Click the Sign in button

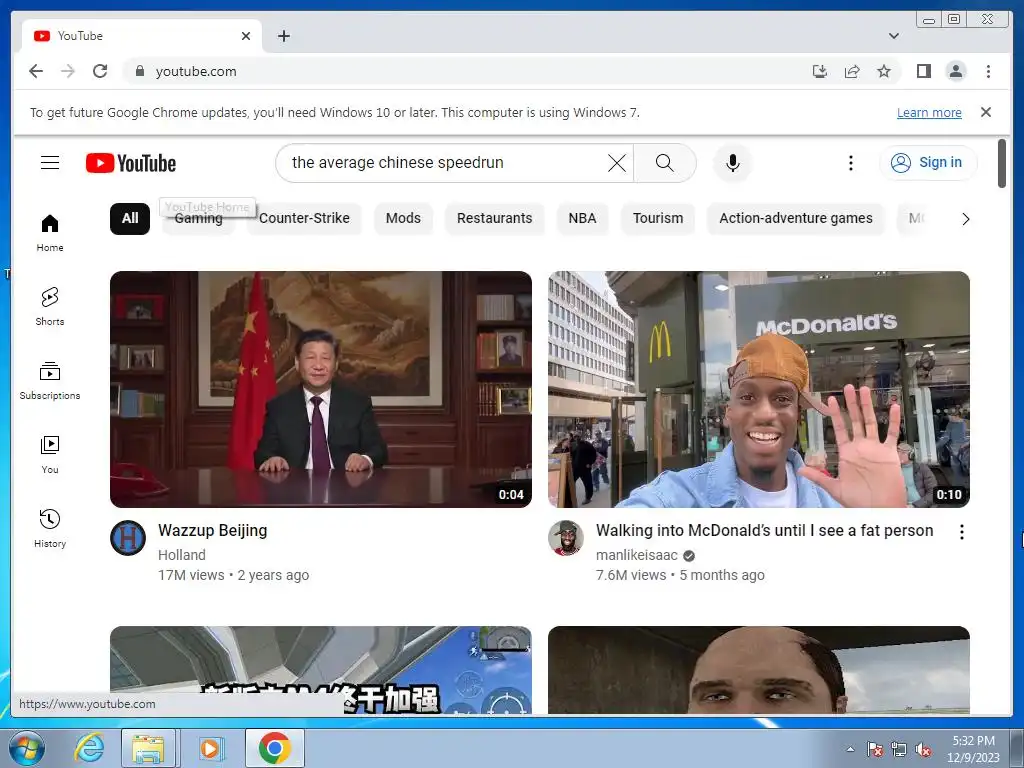point(928,163)
